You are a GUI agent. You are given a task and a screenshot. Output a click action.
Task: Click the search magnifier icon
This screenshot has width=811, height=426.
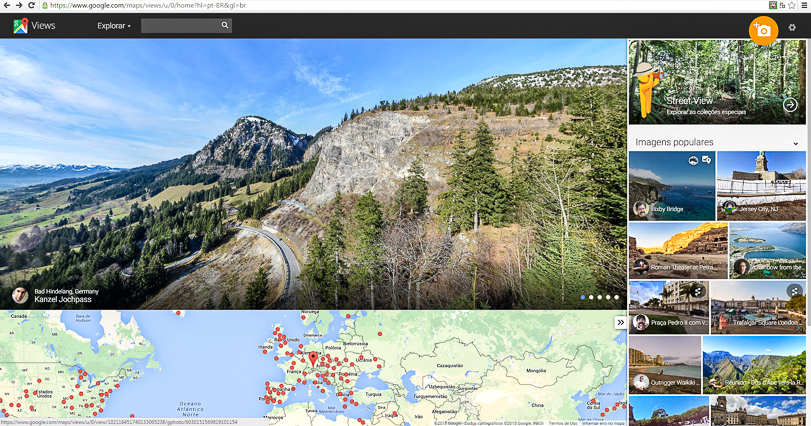(225, 26)
